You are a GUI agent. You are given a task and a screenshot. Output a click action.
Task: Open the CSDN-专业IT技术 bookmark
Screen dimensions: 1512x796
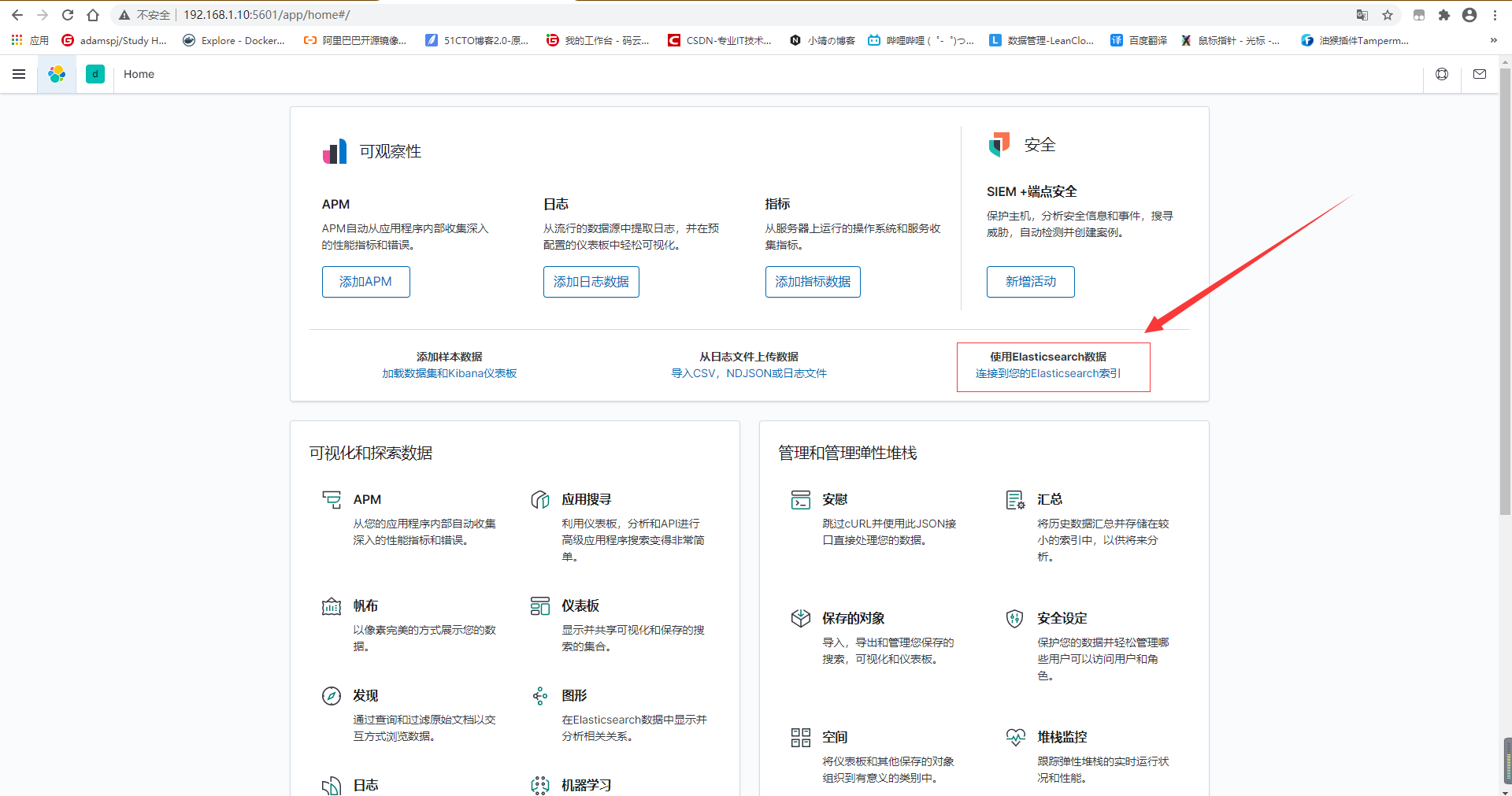click(x=720, y=40)
